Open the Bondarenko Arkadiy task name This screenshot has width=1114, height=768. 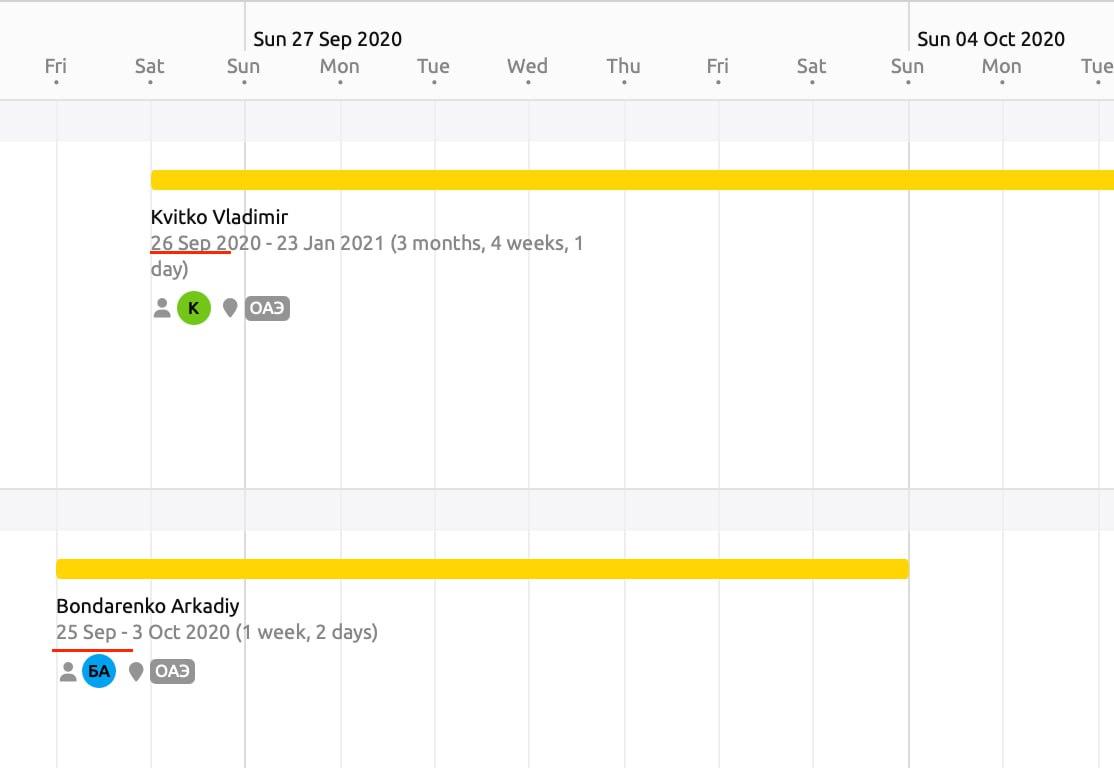point(147,606)
